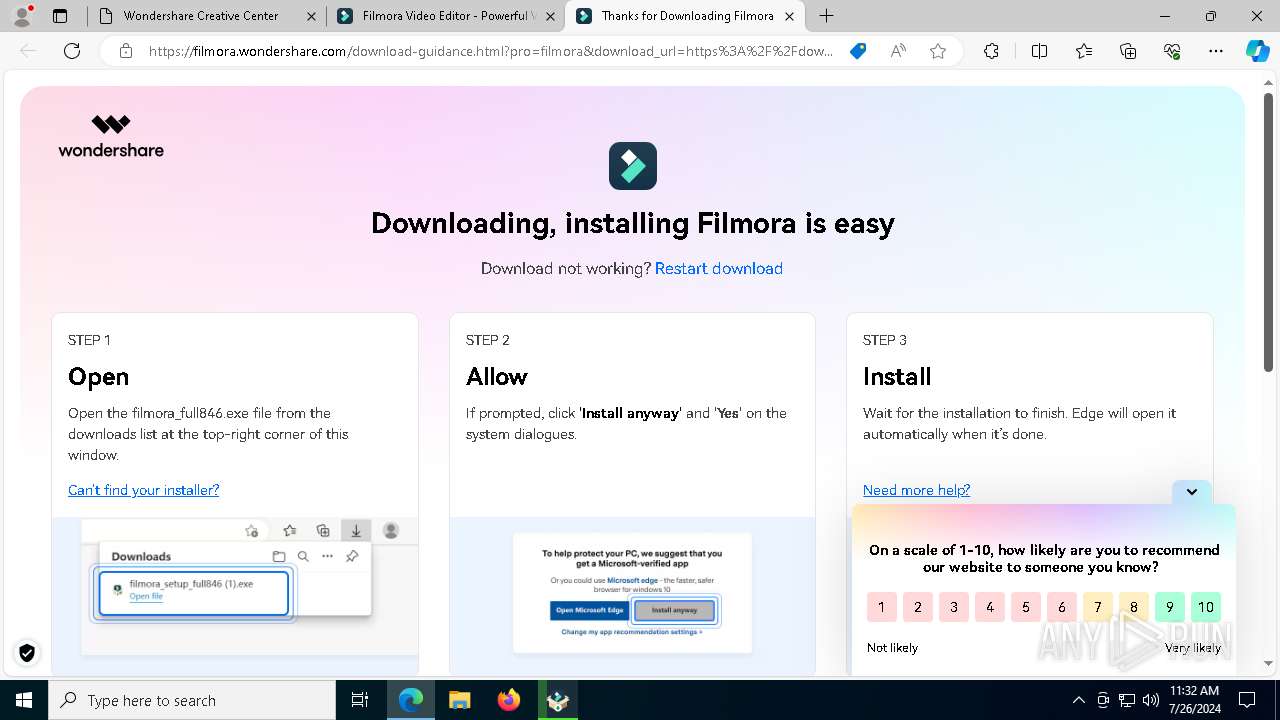The height and width of the screenshot is (720, 1280).
Task: Open the Edge profile icon
Action: (22, 16)
